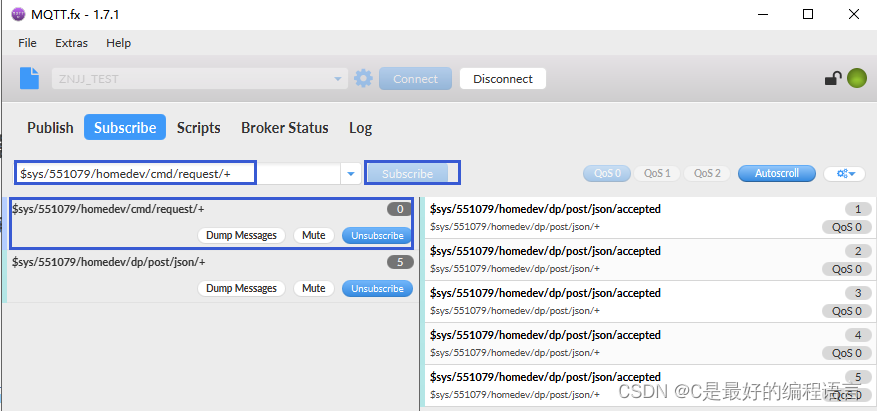The width and height of the screenshot is (877, 411).
Task: Select received message number 5
Action: (650, 385)
